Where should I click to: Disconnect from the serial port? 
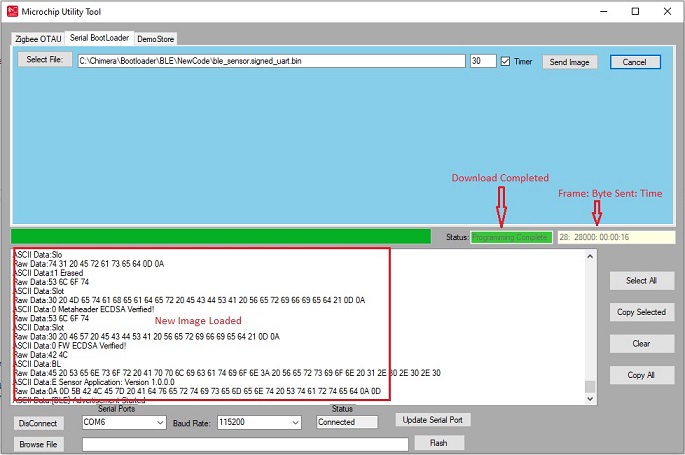(x=39, y=423)
